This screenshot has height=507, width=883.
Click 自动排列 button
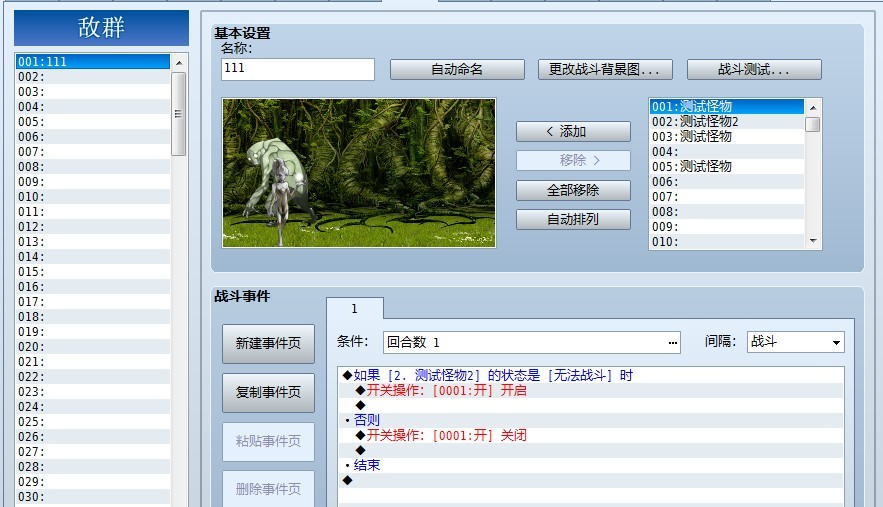(x=573, y=220)
